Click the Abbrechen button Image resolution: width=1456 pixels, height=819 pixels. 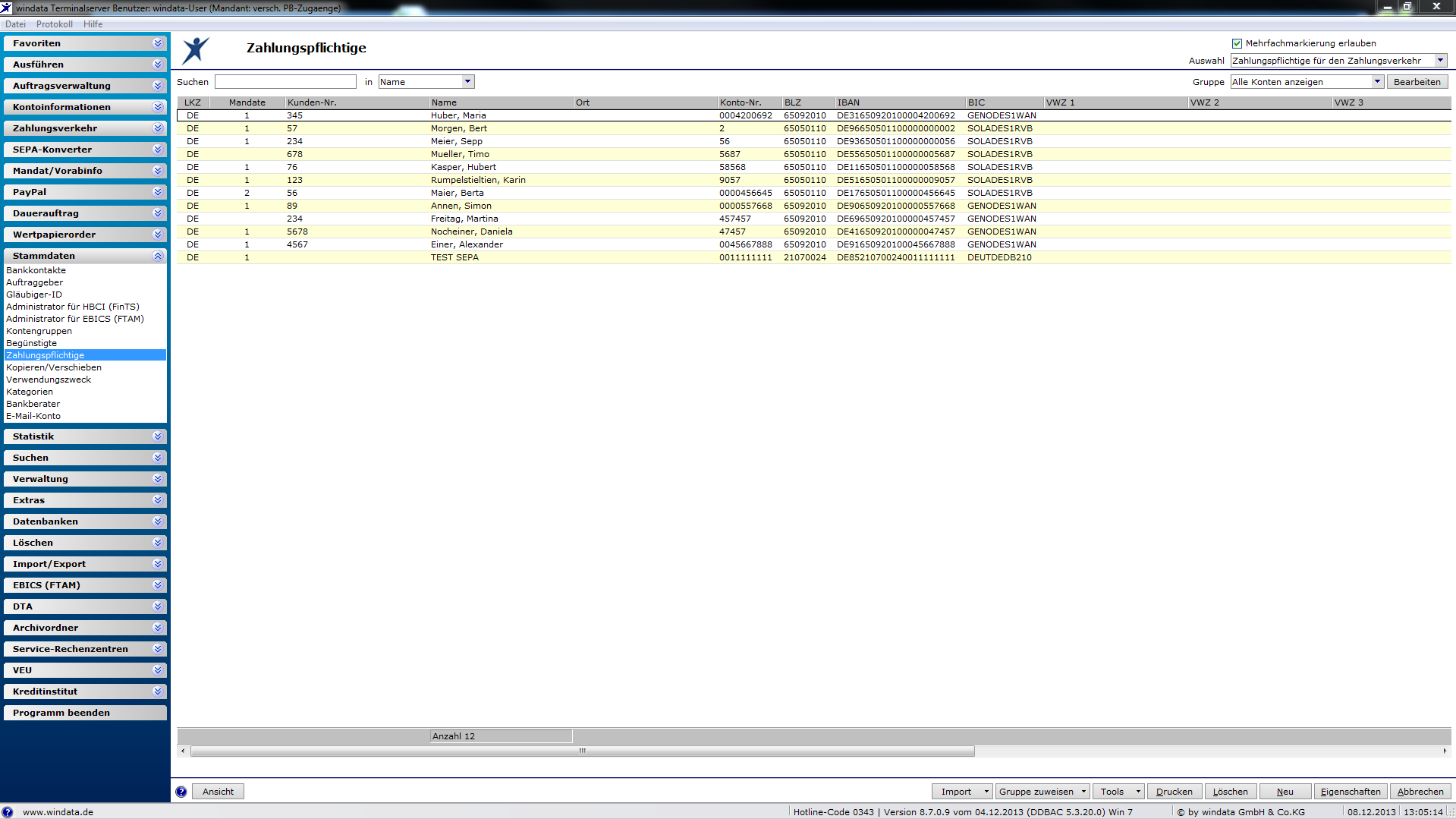pyautogui.click(x=1420, y=792)
